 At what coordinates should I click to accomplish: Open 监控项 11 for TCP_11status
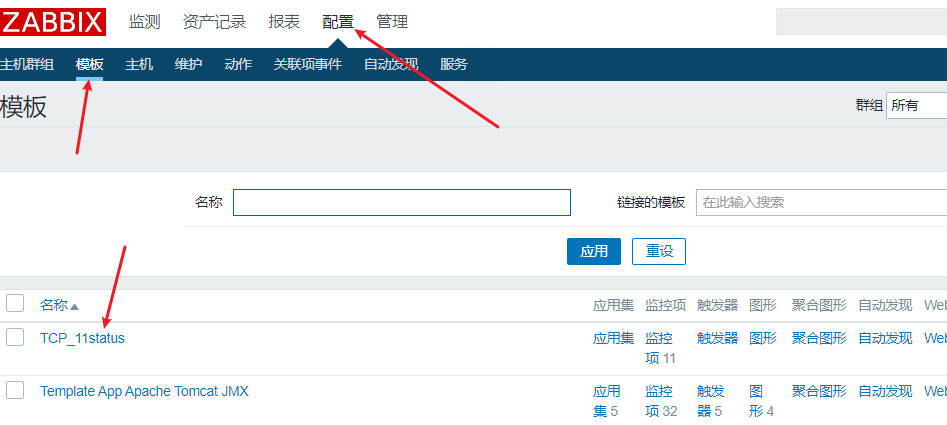660,348
